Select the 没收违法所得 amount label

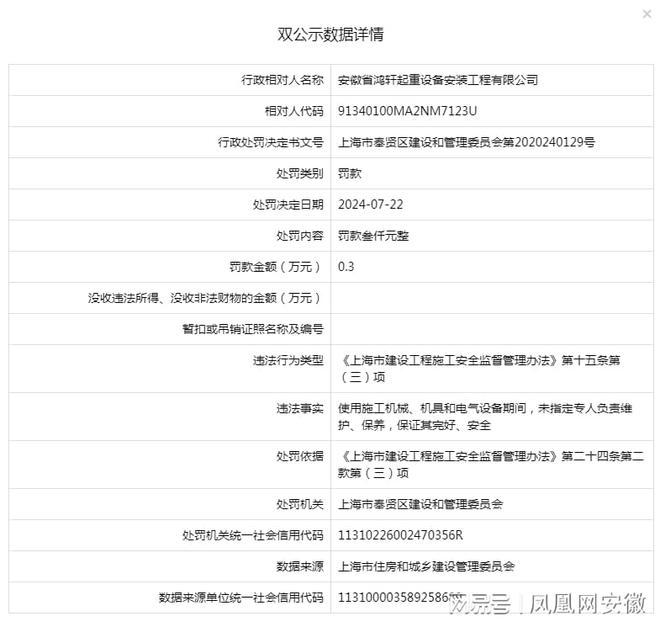(x=206, y=298)
